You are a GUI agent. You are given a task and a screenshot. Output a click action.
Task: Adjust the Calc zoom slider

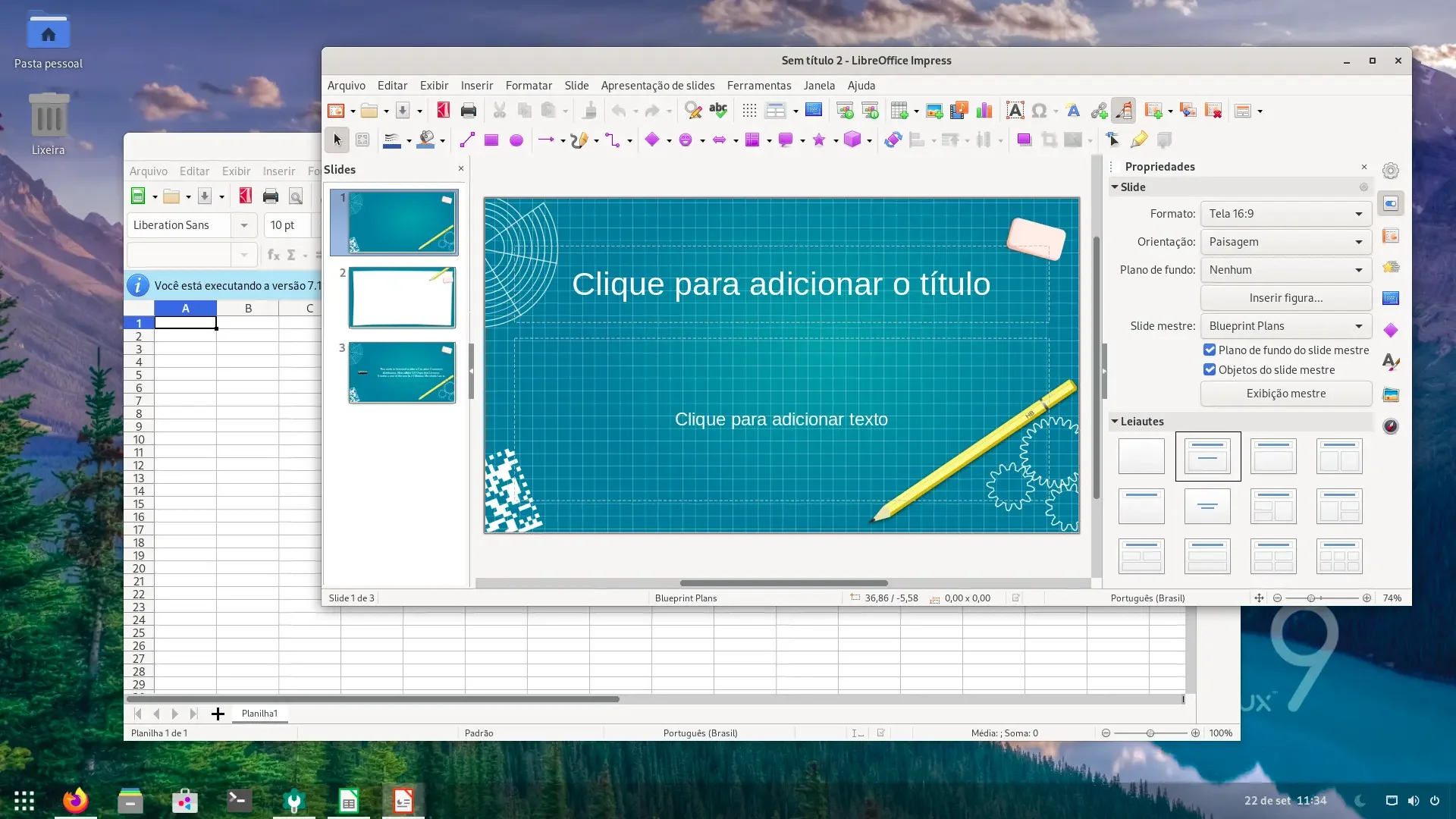(x=1150, y=733)
